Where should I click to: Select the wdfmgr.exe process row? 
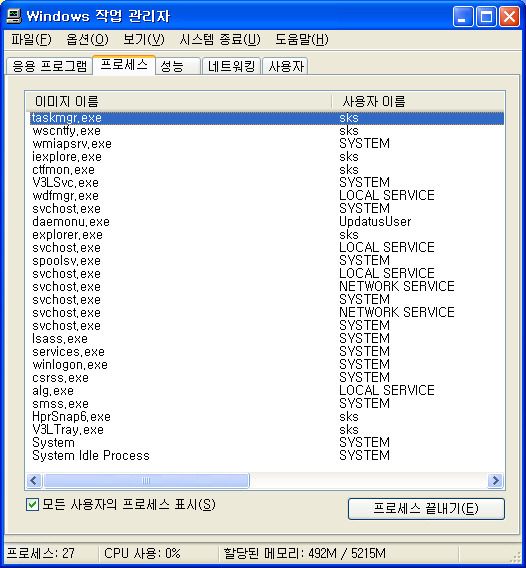pyautogui.click(x=267, y=196)
